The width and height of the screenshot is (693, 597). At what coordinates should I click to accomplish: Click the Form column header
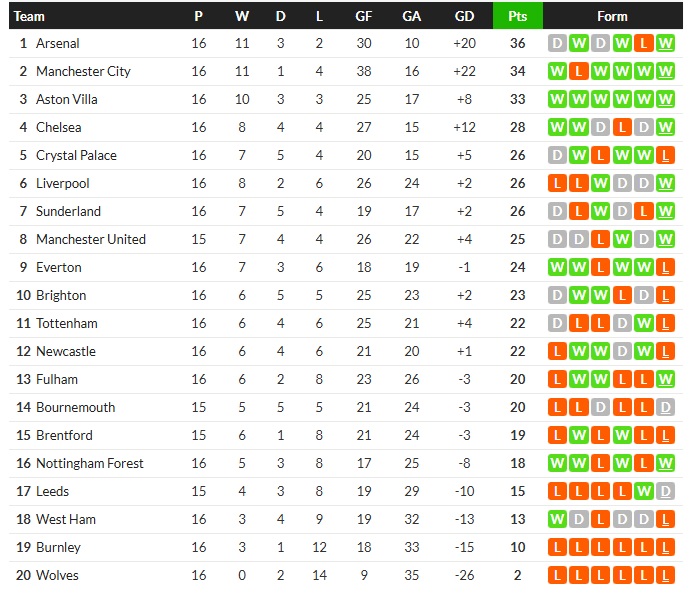point(612,16)
